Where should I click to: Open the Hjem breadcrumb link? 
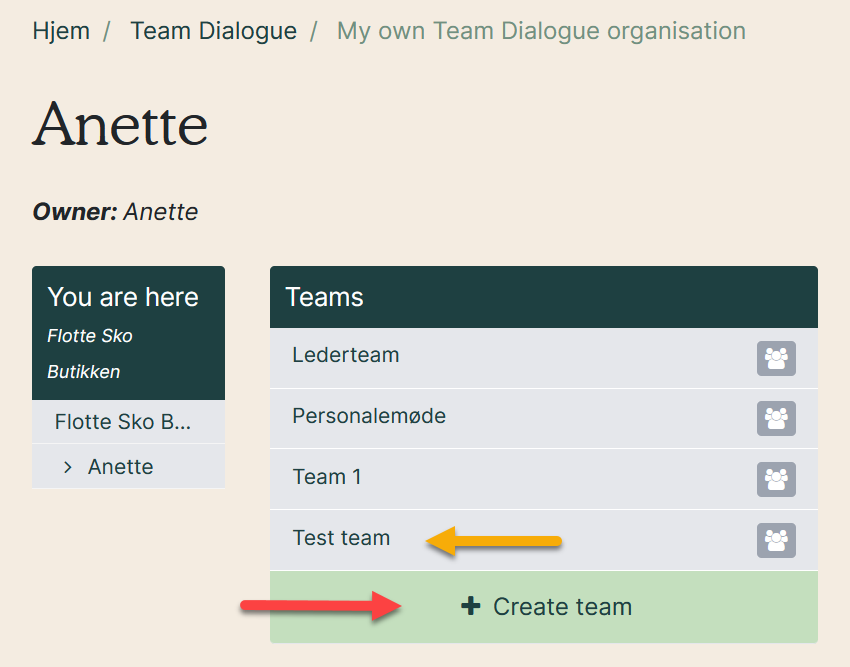tap(61, 31)
